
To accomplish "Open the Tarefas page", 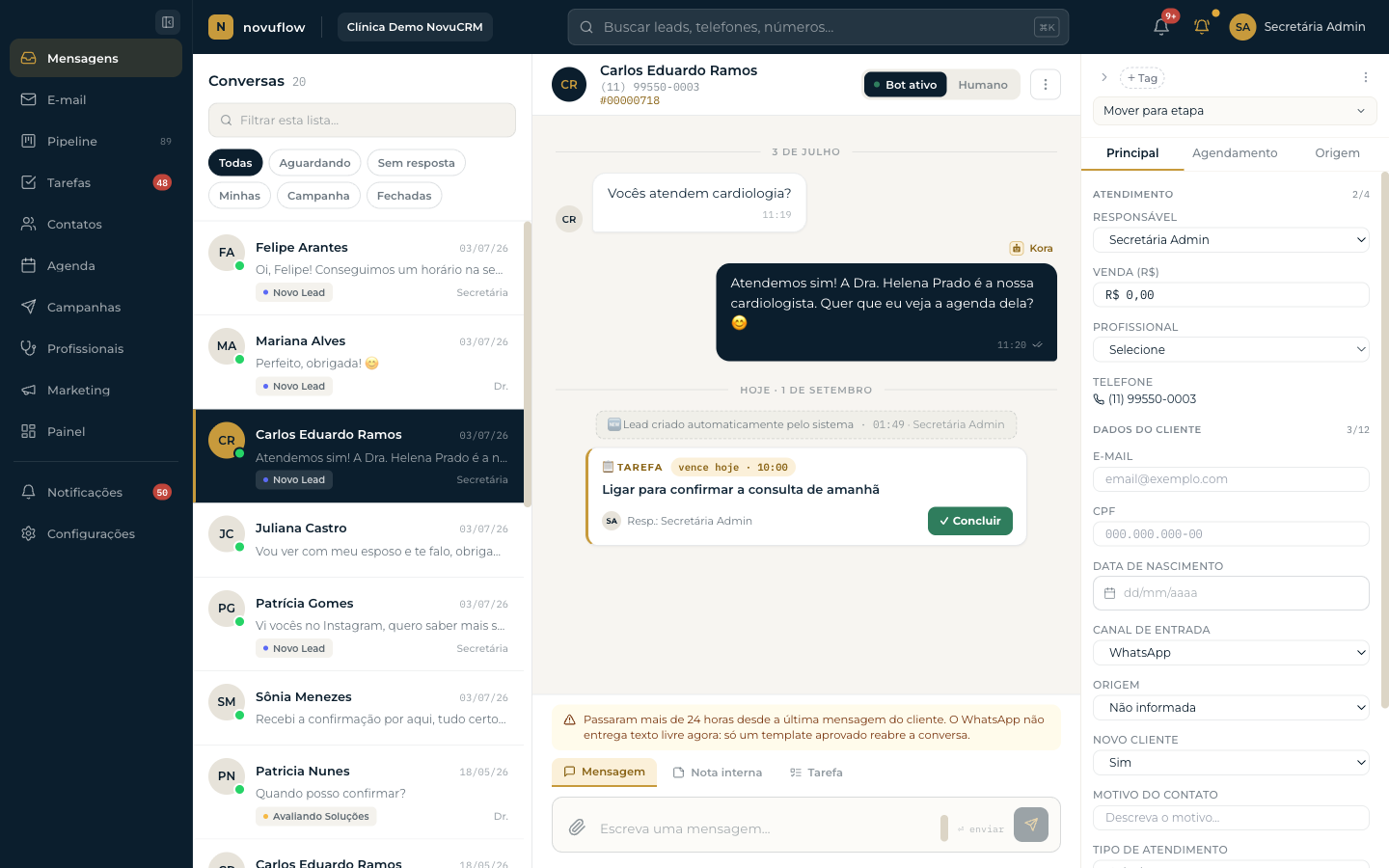I will click(x=95, y=182).
